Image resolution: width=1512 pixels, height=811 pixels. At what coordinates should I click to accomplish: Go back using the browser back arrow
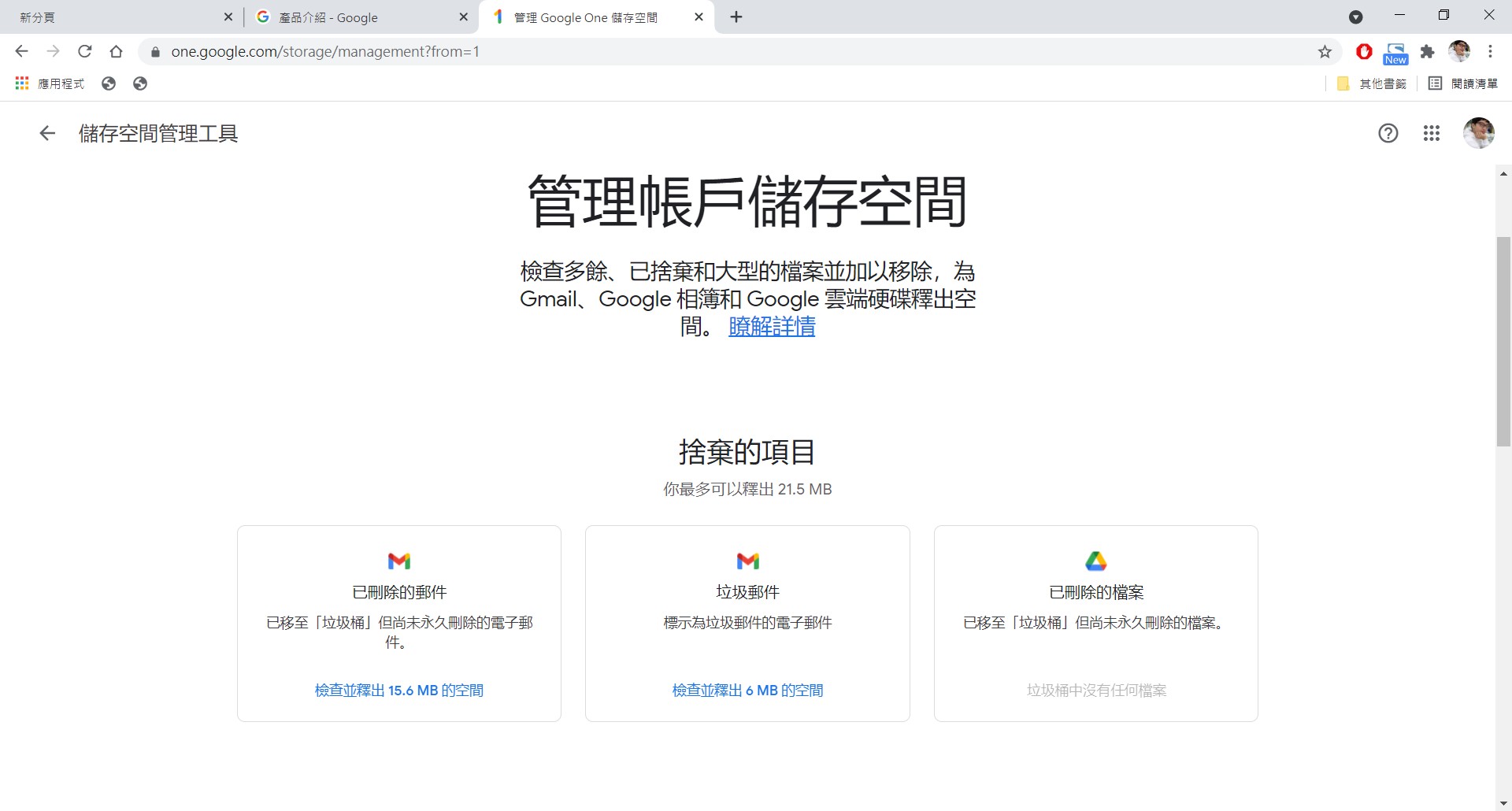tap(21, 52)
